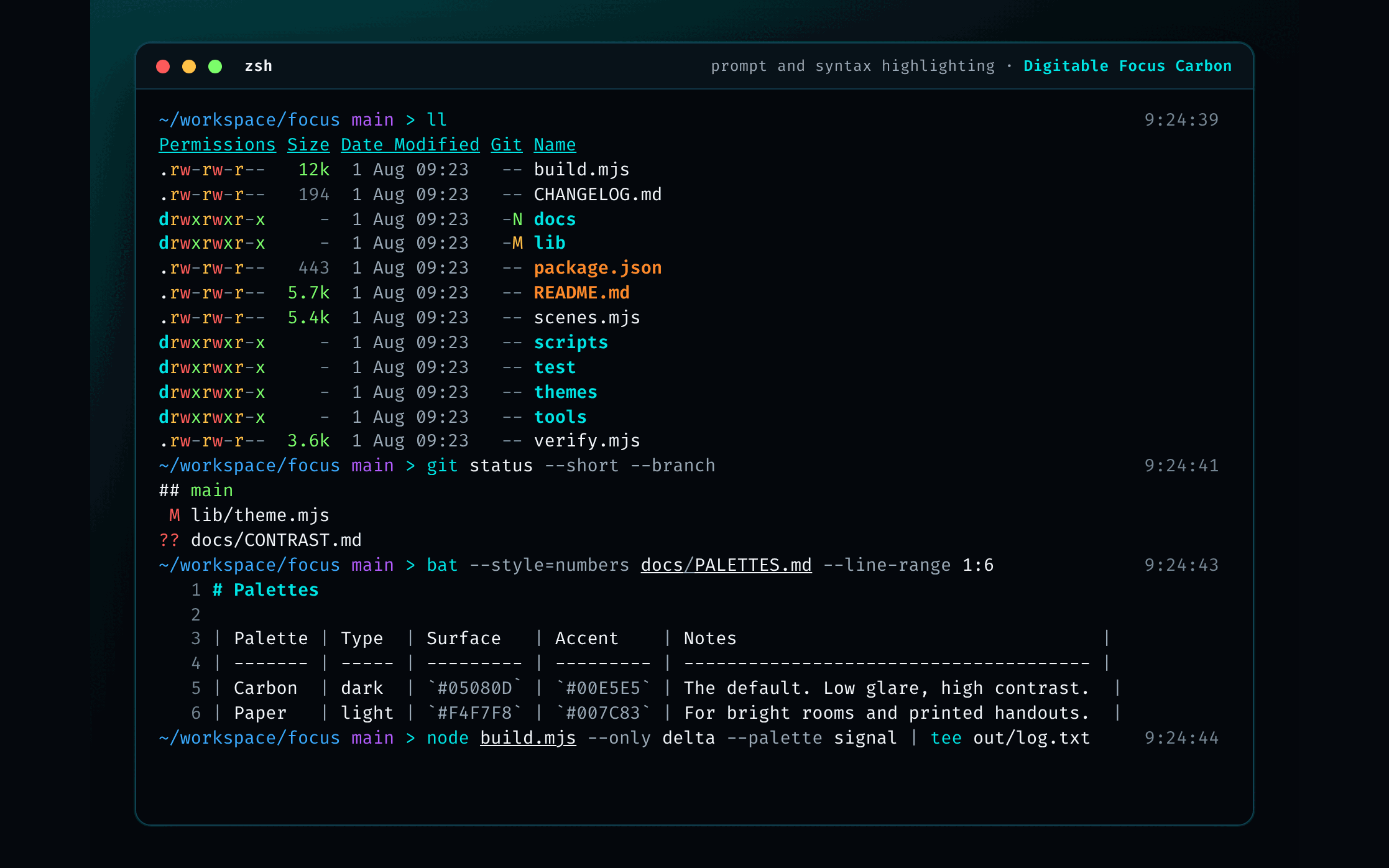Click the '## main' branch output line

pos(196,491)
